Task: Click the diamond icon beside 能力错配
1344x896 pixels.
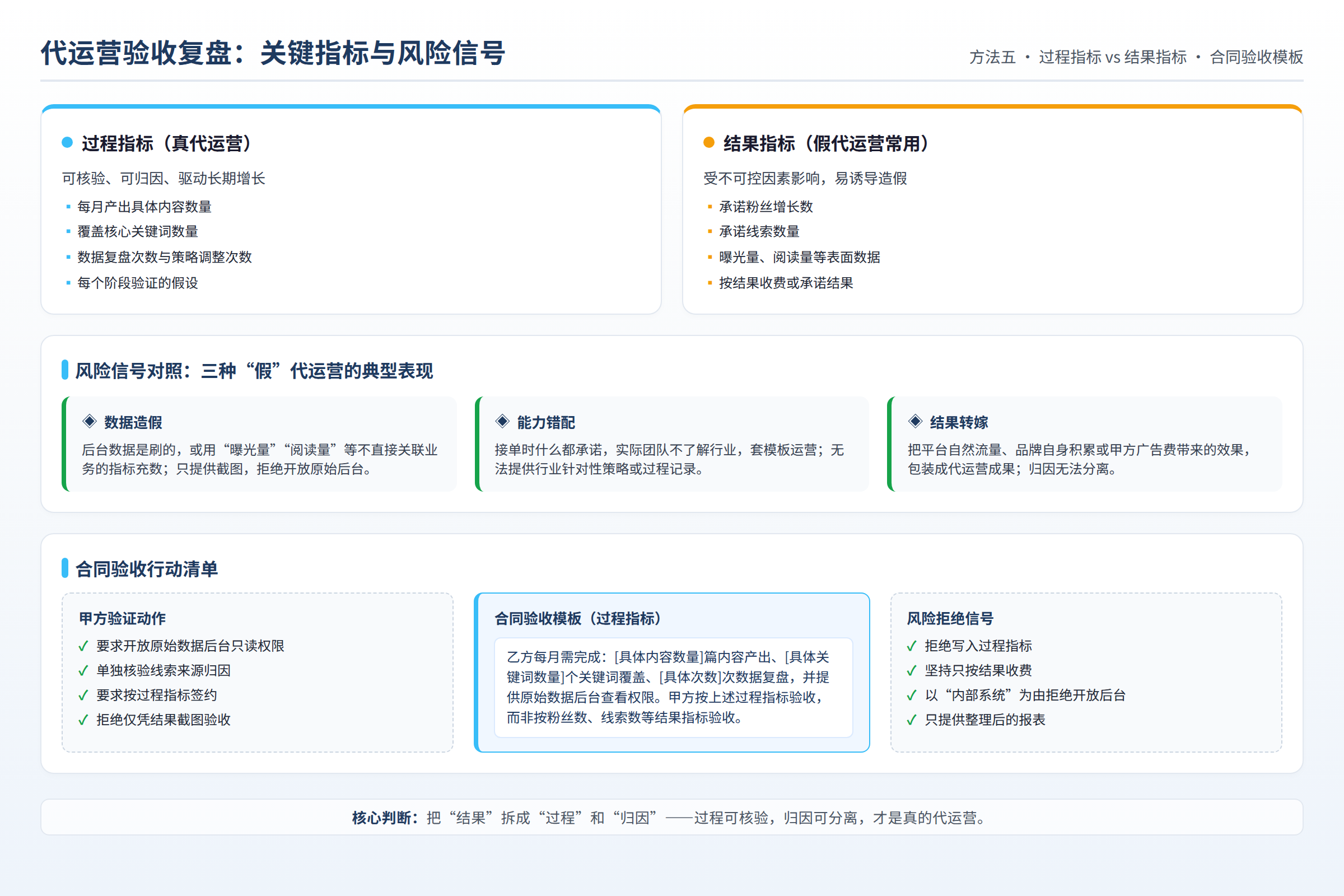Action: click(x=502, y=422)
